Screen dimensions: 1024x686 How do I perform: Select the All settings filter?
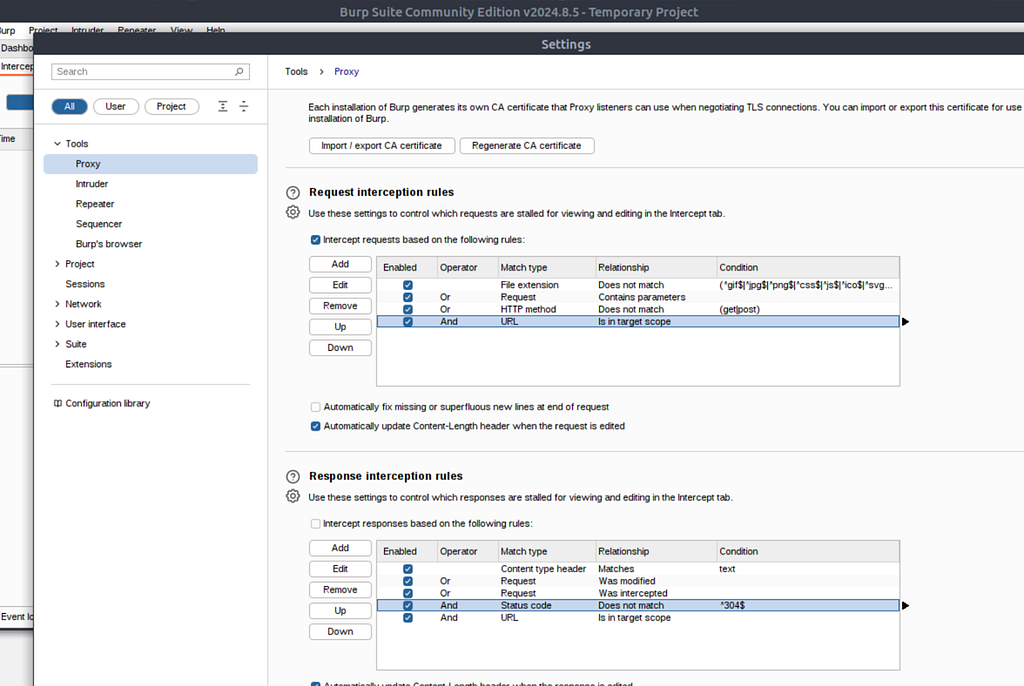pyautogui.click(x=69, y=106)
